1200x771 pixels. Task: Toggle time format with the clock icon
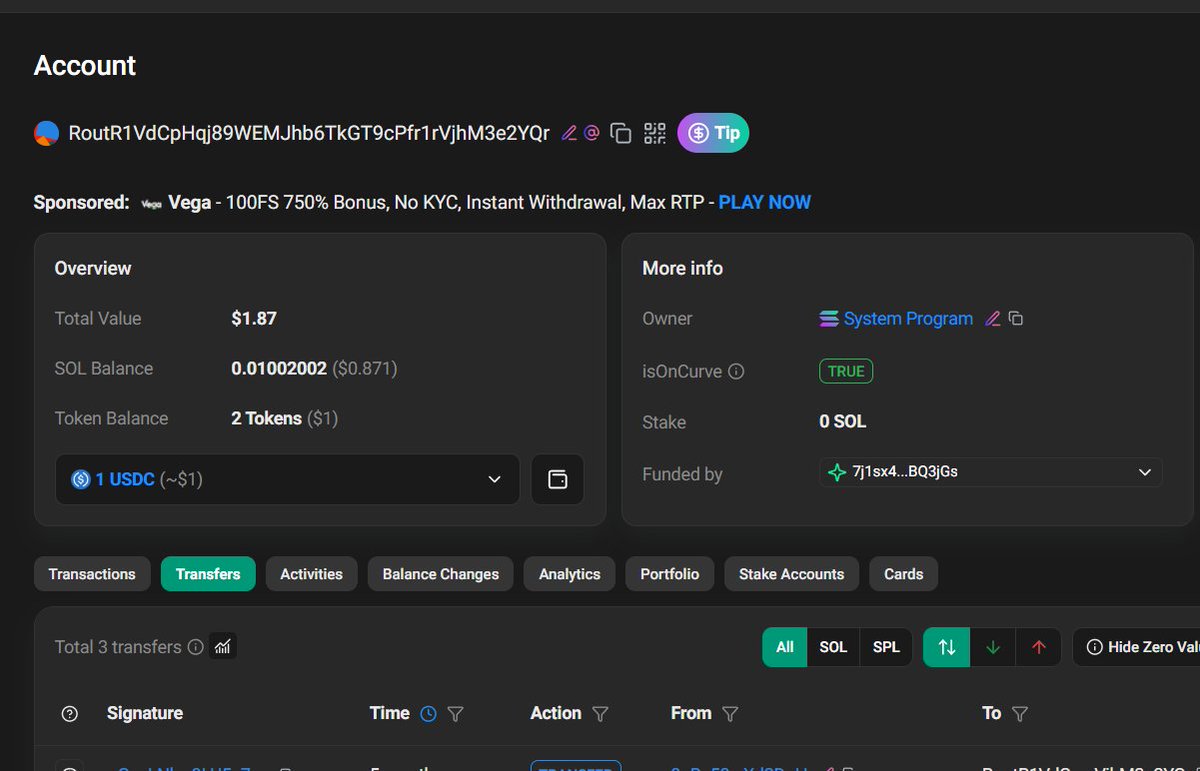[x=428, y=714]
